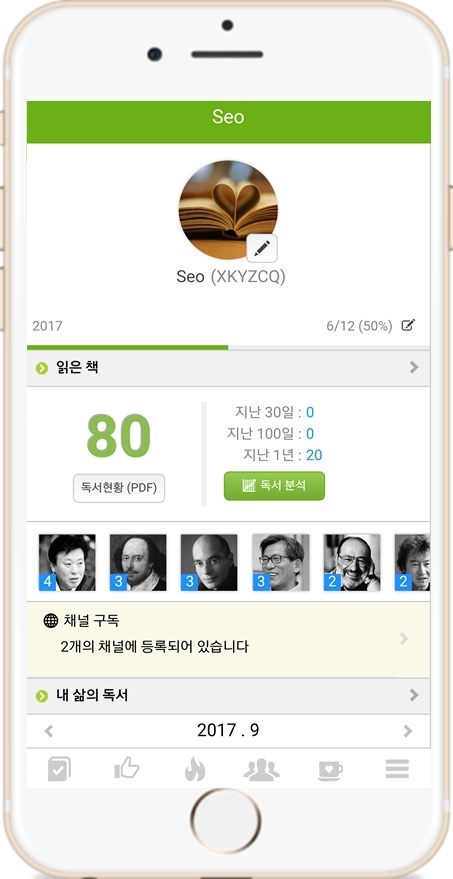Select the first author thumbnail with badge 4

click(x=67, y=562)
